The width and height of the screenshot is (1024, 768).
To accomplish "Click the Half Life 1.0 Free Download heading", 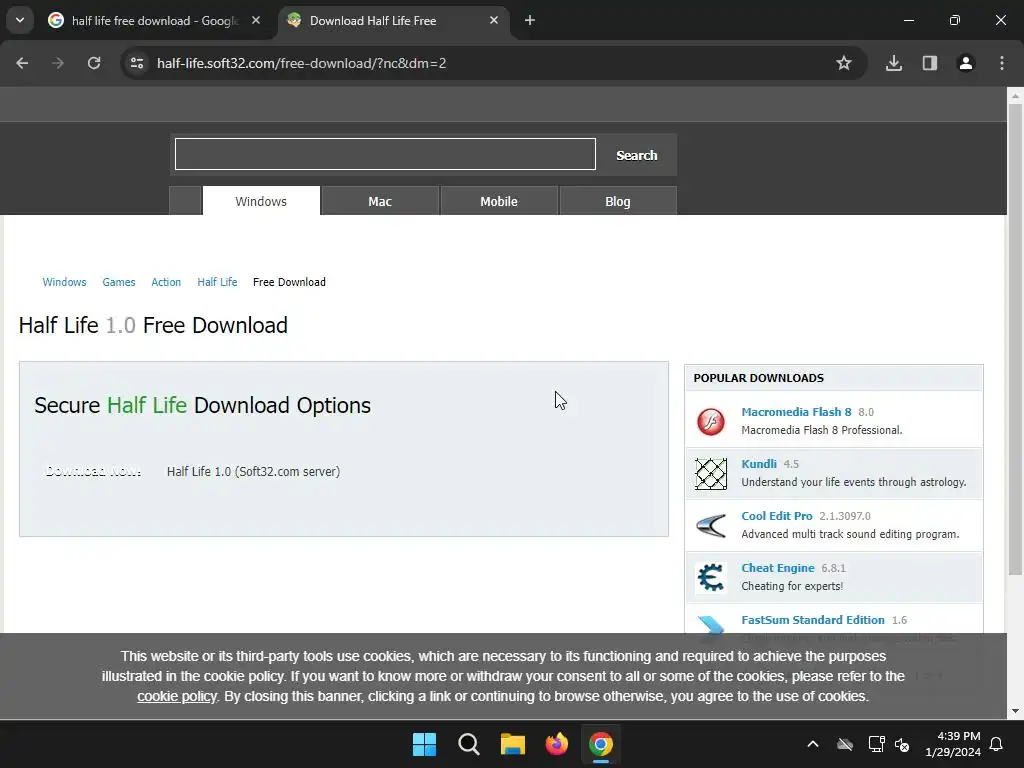I will (153, 325).
